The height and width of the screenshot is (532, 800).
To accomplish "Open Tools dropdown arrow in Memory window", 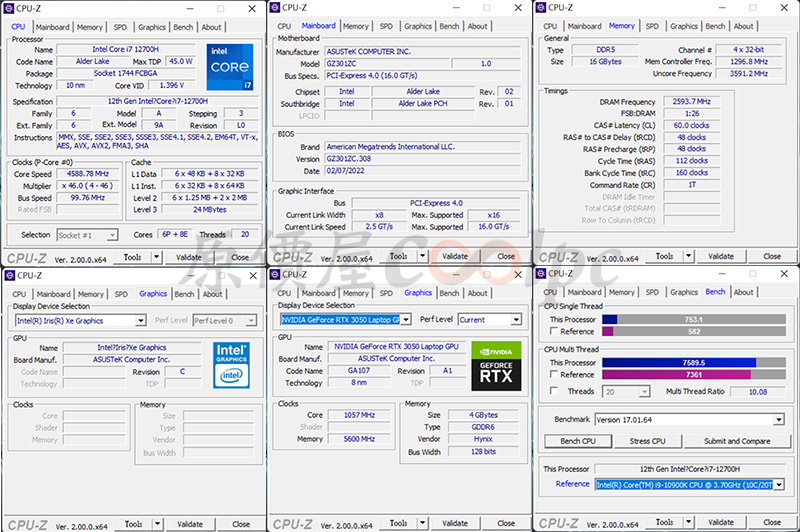I will 689,256.
